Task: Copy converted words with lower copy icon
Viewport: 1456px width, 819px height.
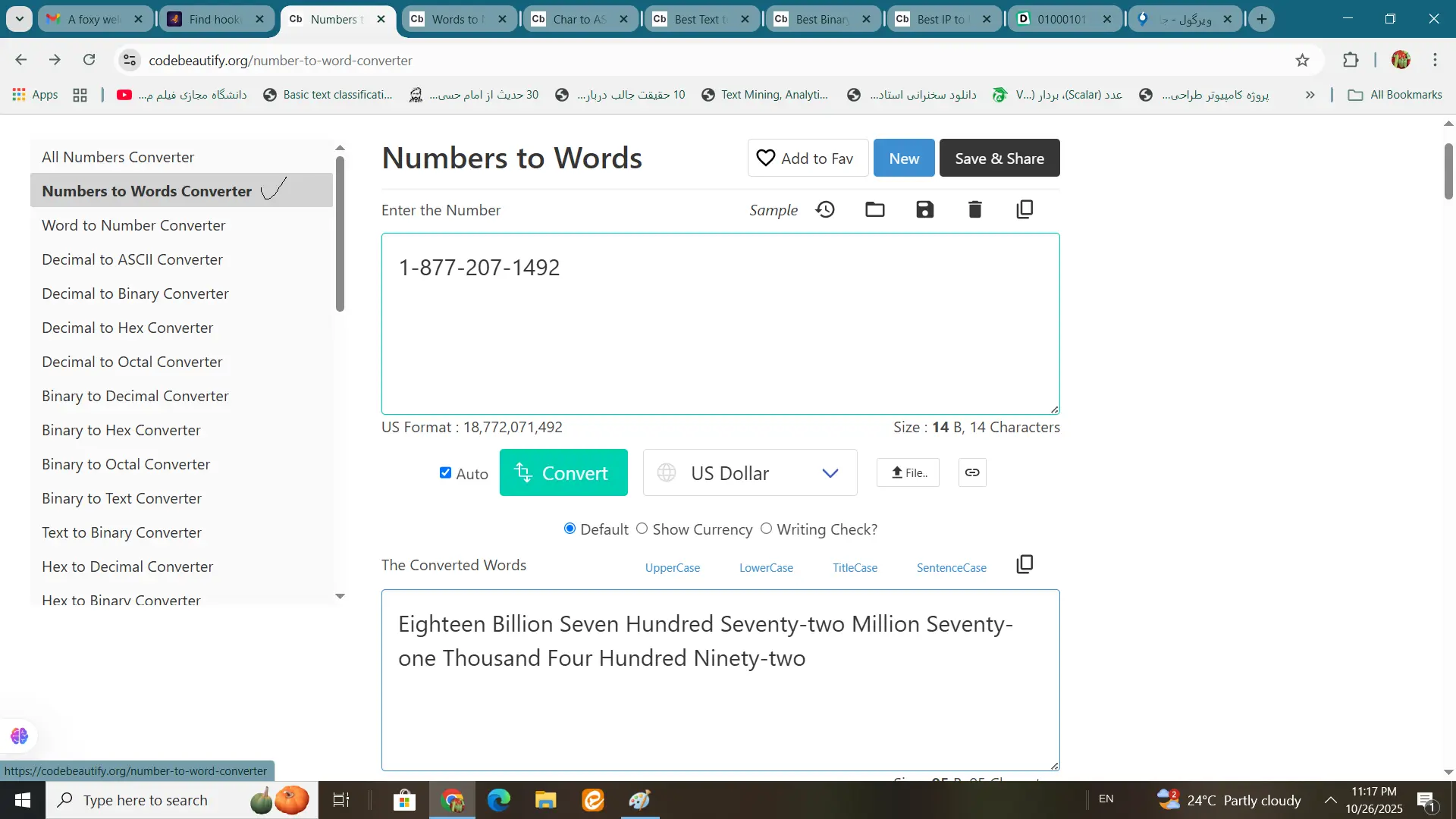Action: click(1025, 565)
